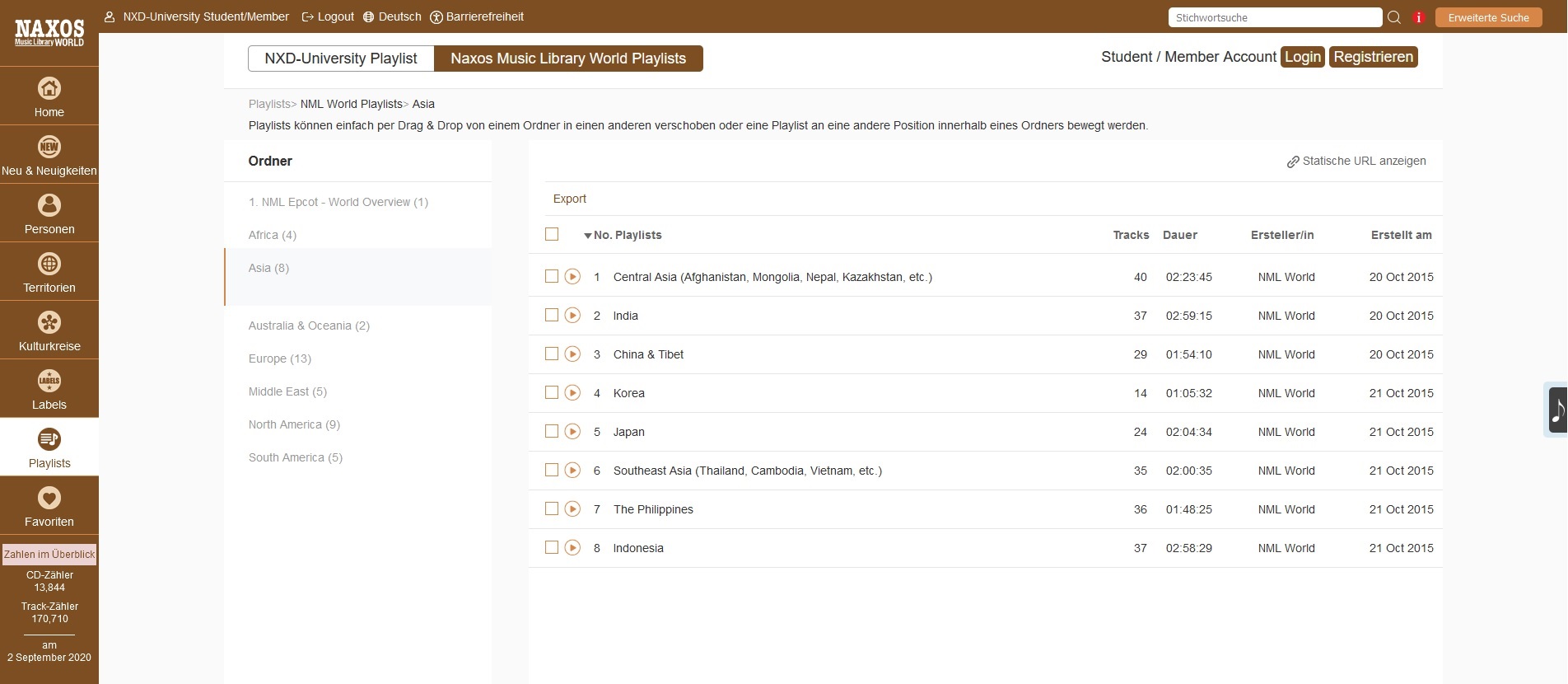This screenshot has width=1568, height=684.
Task: Open the Home sidebar icon
Action: coord(49,88)
